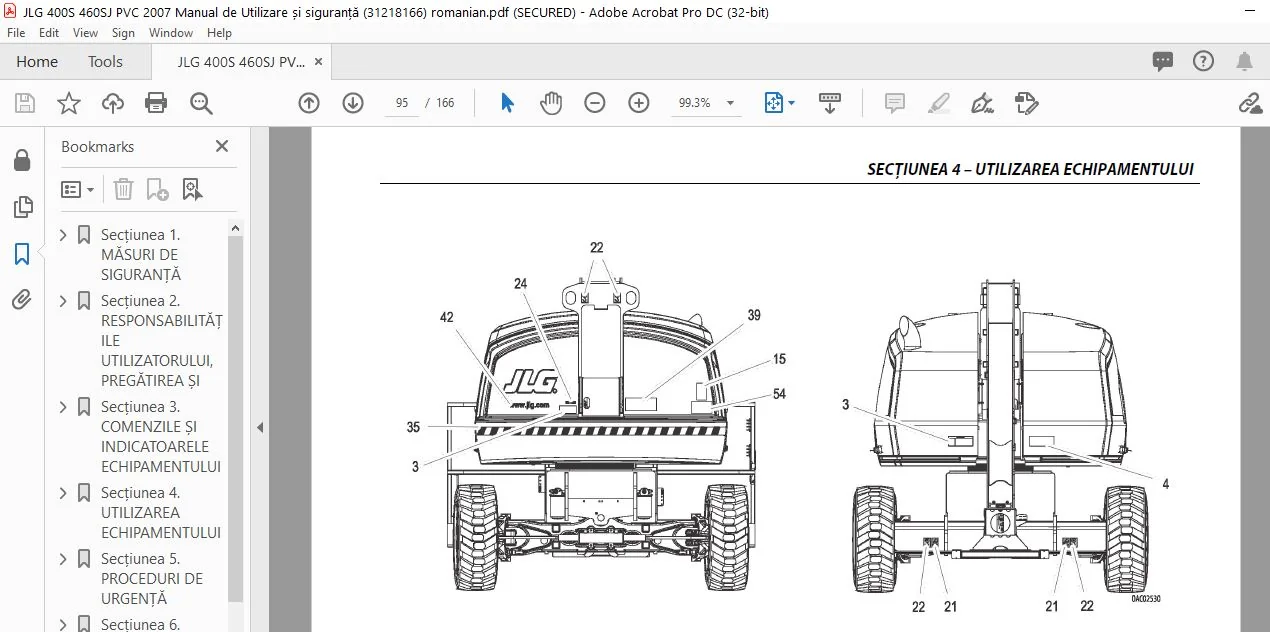Screen dimensions: 1270x632
Task: Open the Help menu
Action: click(x=219, y=33)
